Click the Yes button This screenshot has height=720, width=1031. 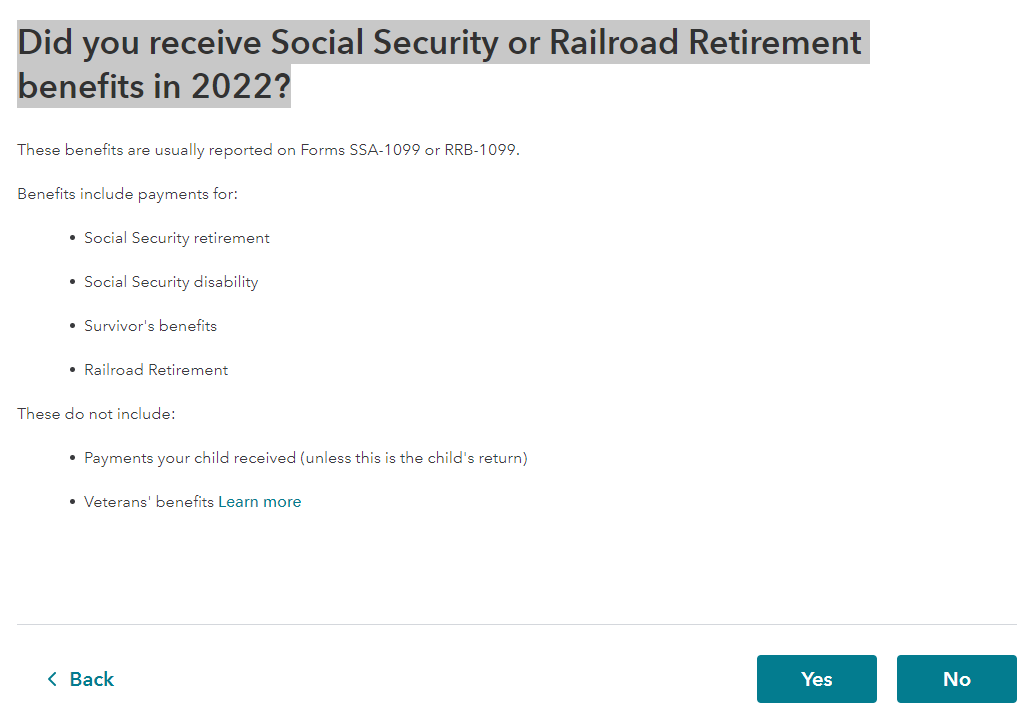816,679
